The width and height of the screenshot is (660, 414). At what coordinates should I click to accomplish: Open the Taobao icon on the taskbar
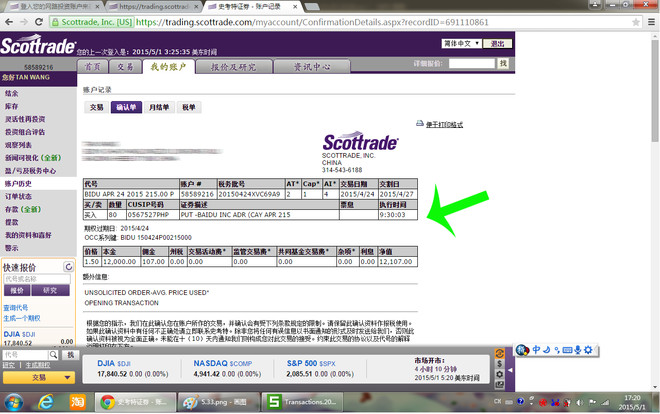[x=77, y=402]
